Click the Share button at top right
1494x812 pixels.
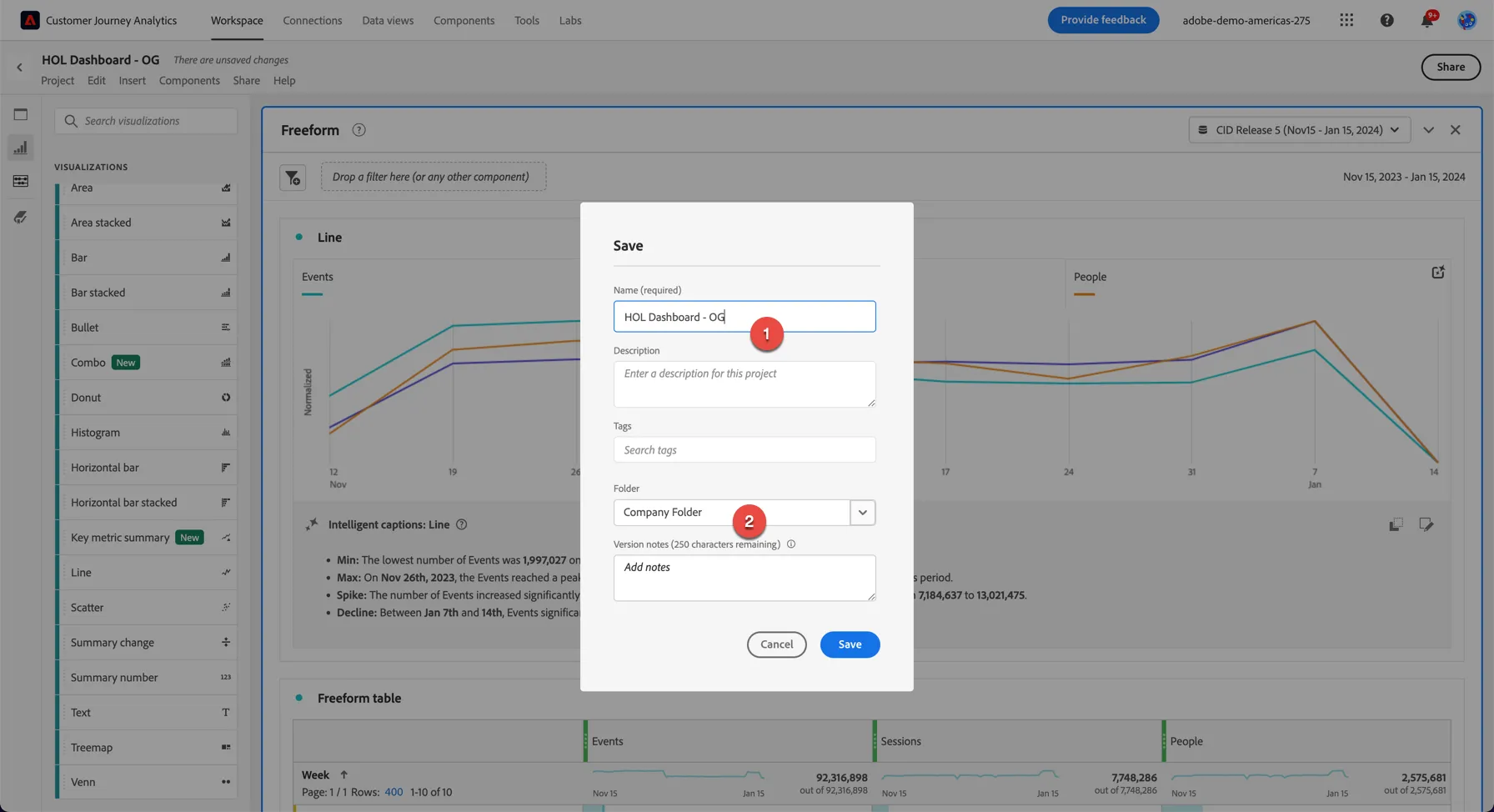point(1451,68)
